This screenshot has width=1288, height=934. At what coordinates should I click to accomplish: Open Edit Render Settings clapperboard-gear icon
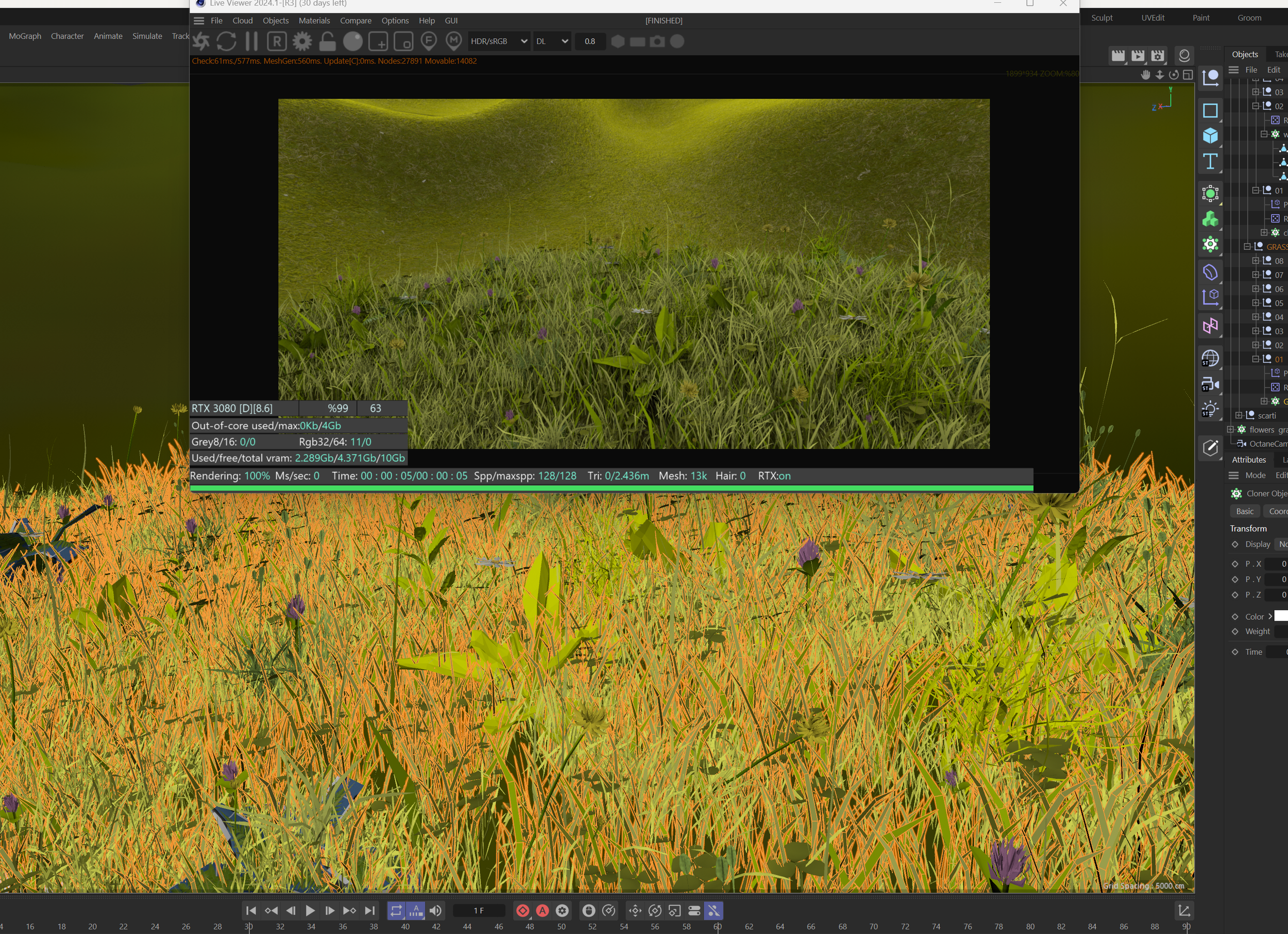point(1157,56)
